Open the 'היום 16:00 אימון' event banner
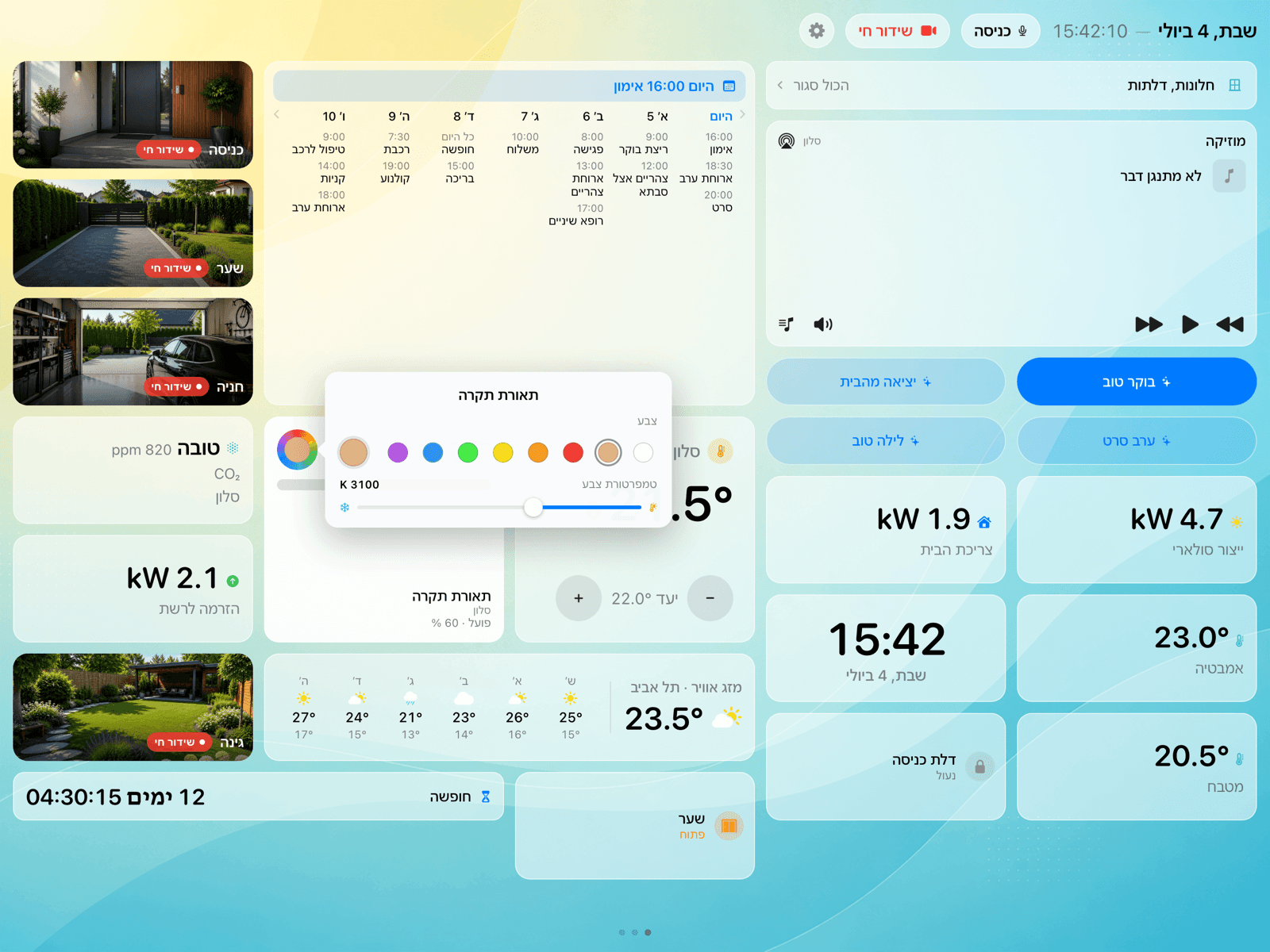 coord(509,86)
